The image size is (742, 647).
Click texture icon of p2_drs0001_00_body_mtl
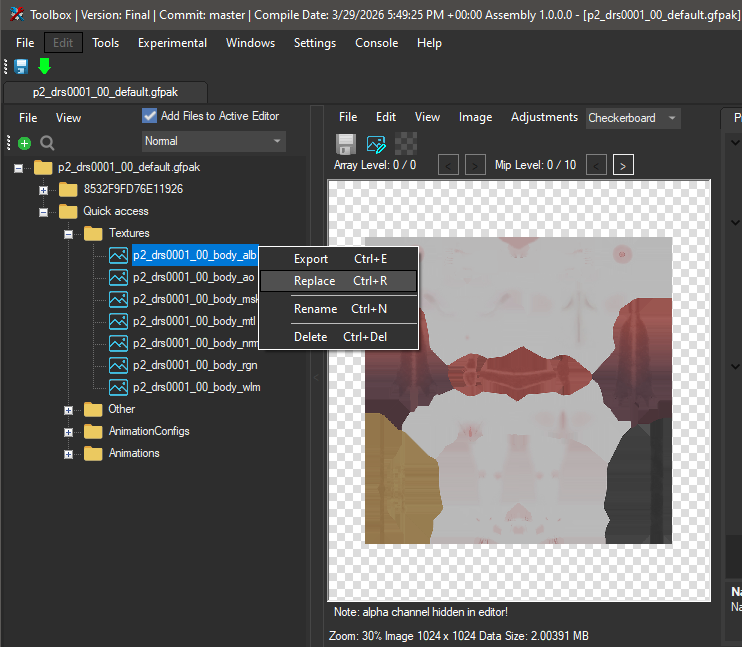tap(118, 321)
